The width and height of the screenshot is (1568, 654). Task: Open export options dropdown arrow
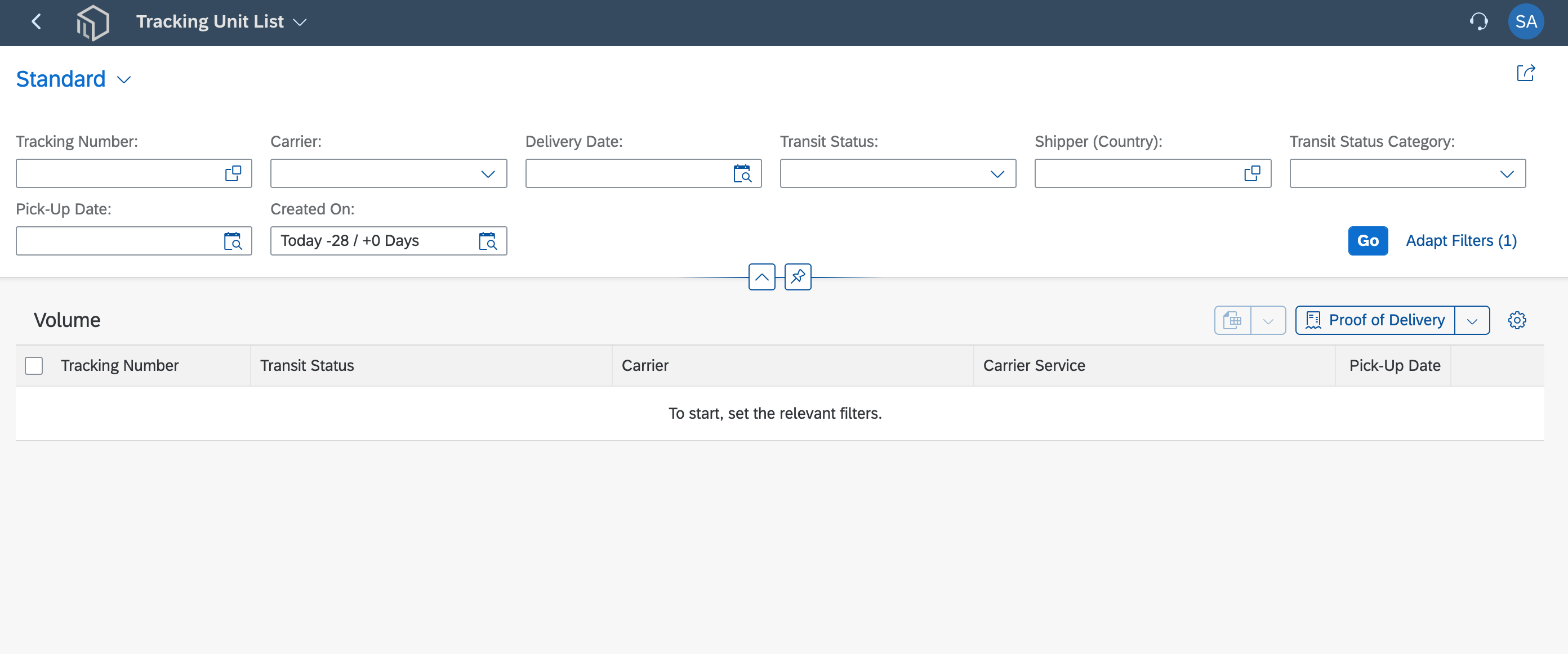1268,320
